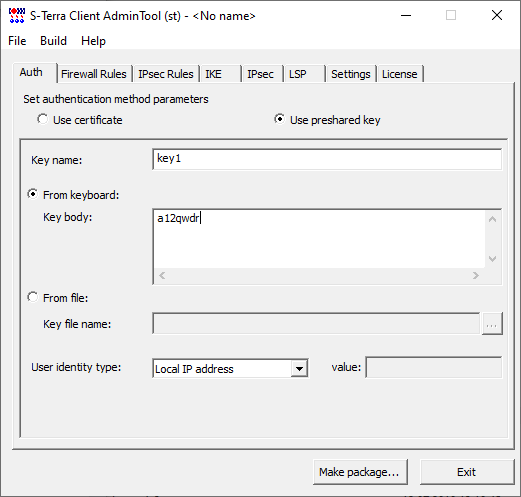Select the From keyboard radio option
Screen dimensions: 521x497
click(x=33, y=194)
